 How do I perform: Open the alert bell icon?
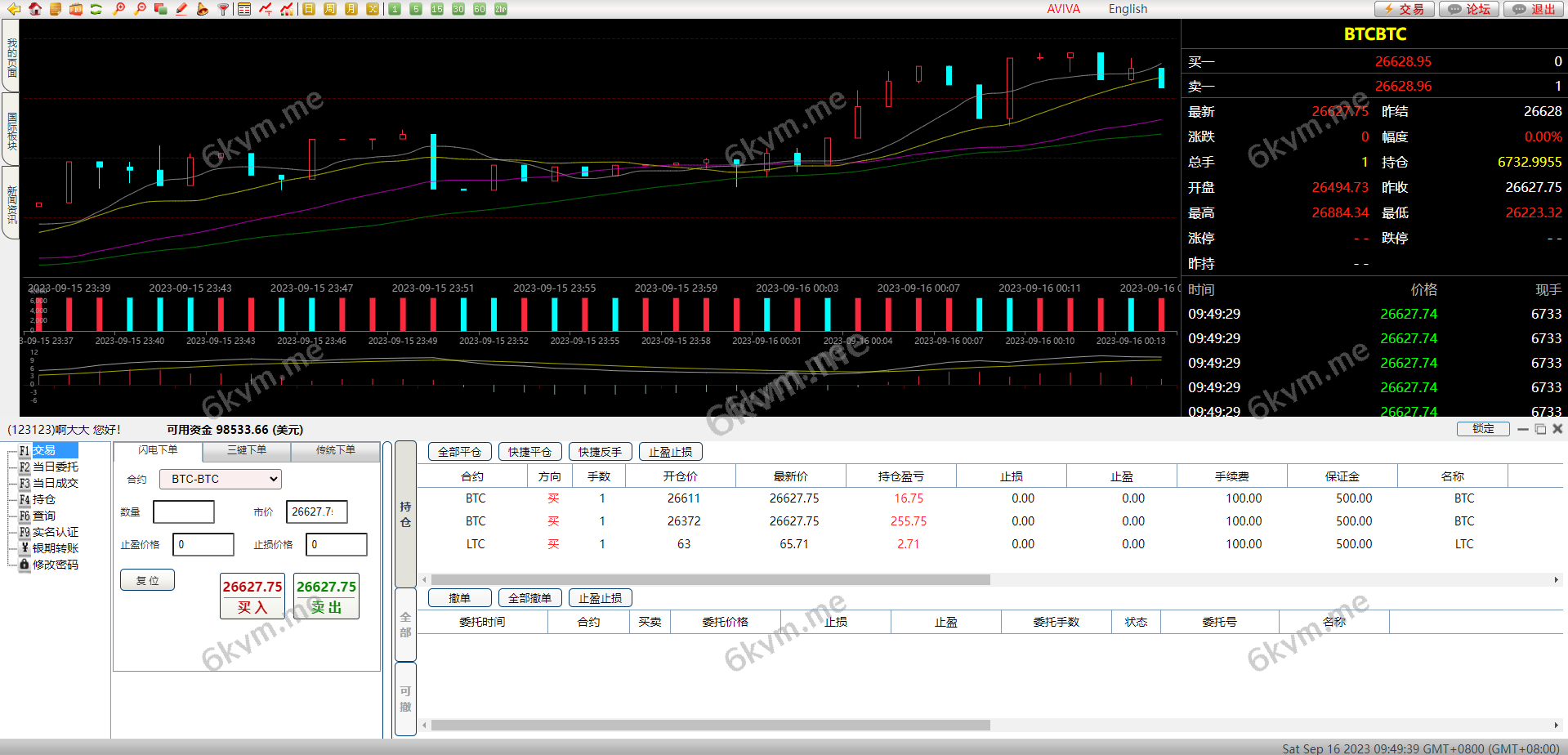[x=203, y=9]
